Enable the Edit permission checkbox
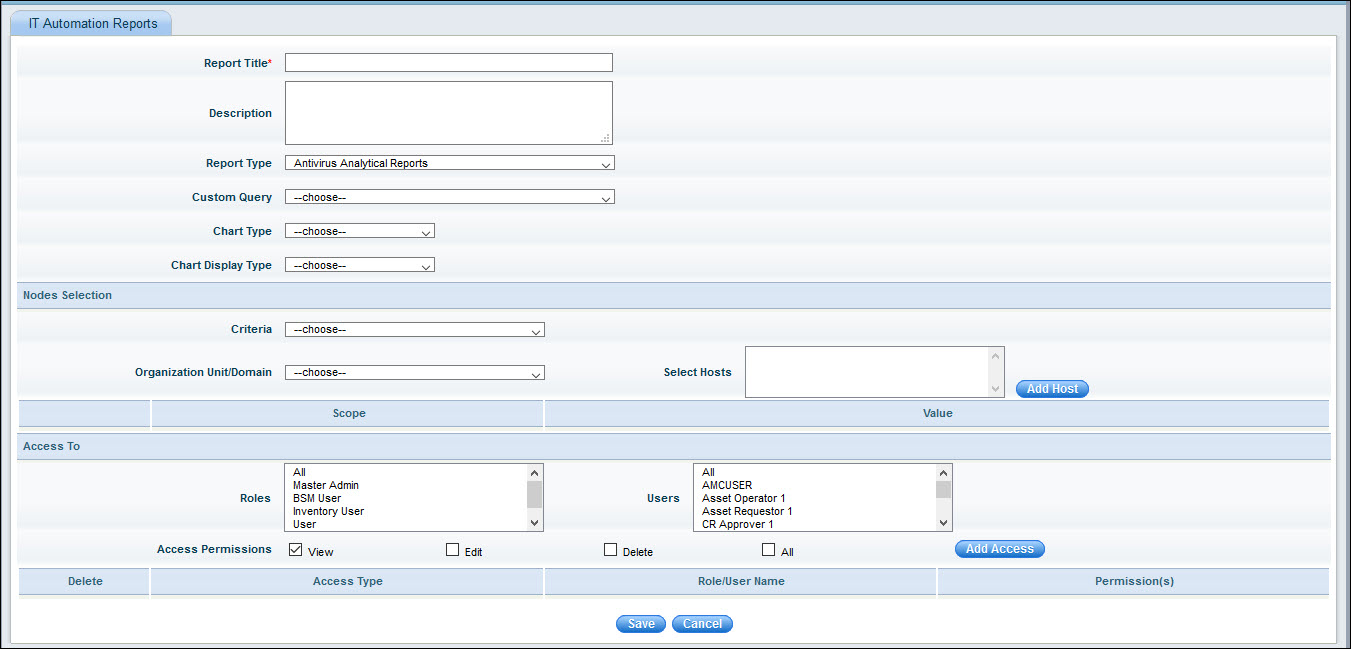1351x649 pixels. (x=452, y=550)
